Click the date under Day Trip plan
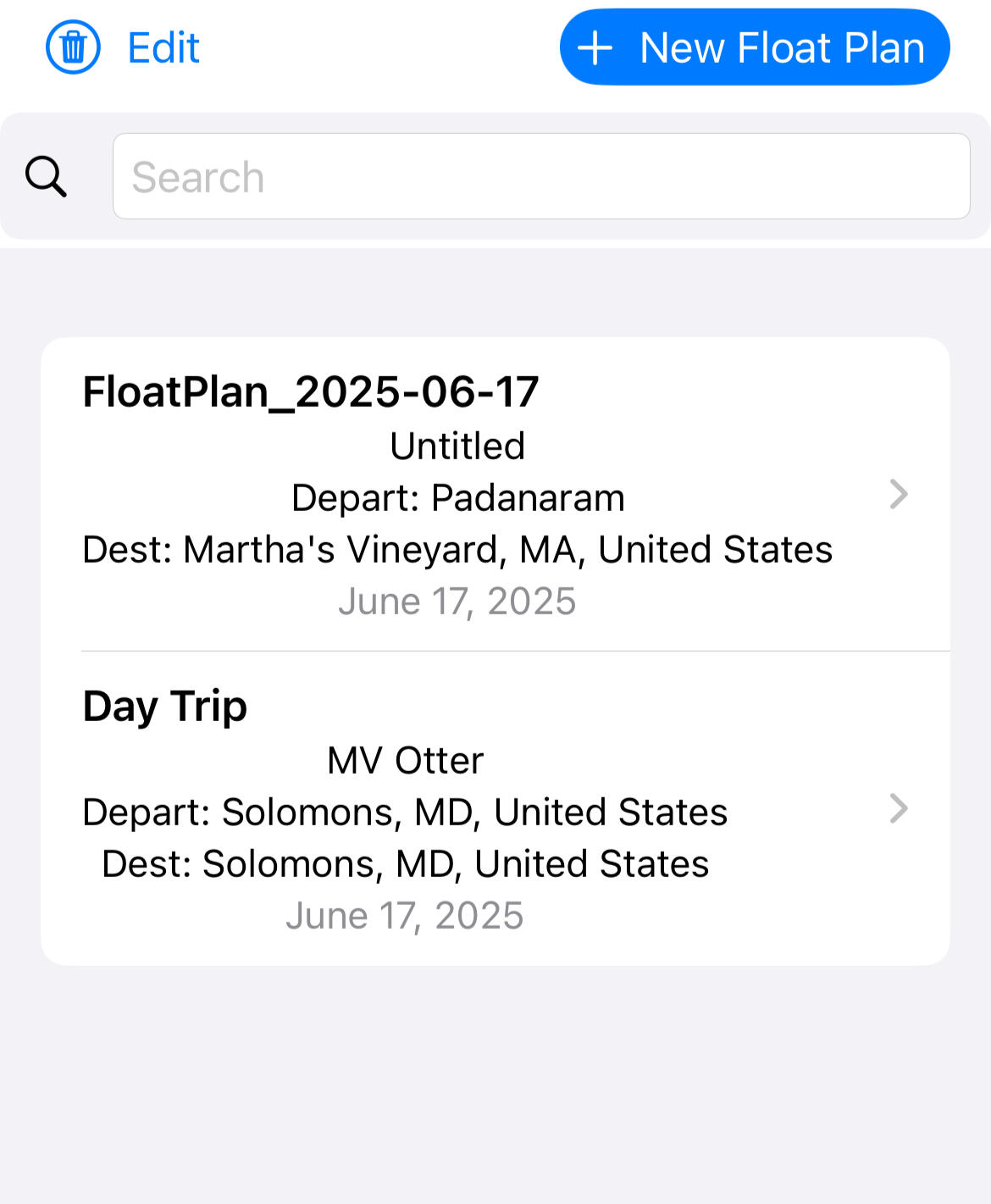991x1204 pixels. (x=405, y=916)
